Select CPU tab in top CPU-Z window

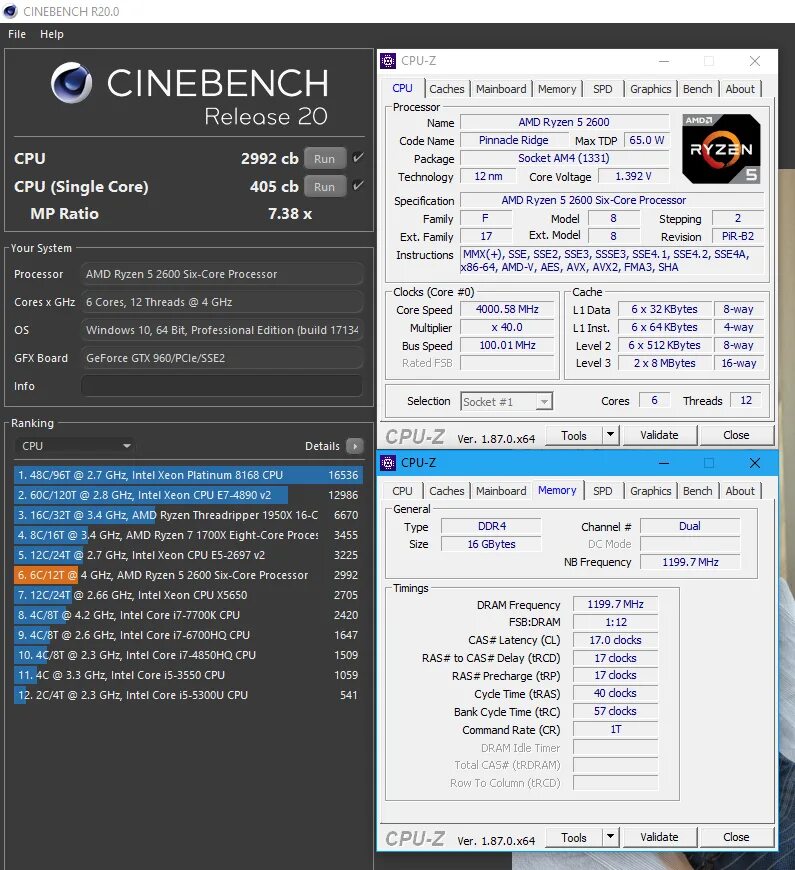point(402,88)
